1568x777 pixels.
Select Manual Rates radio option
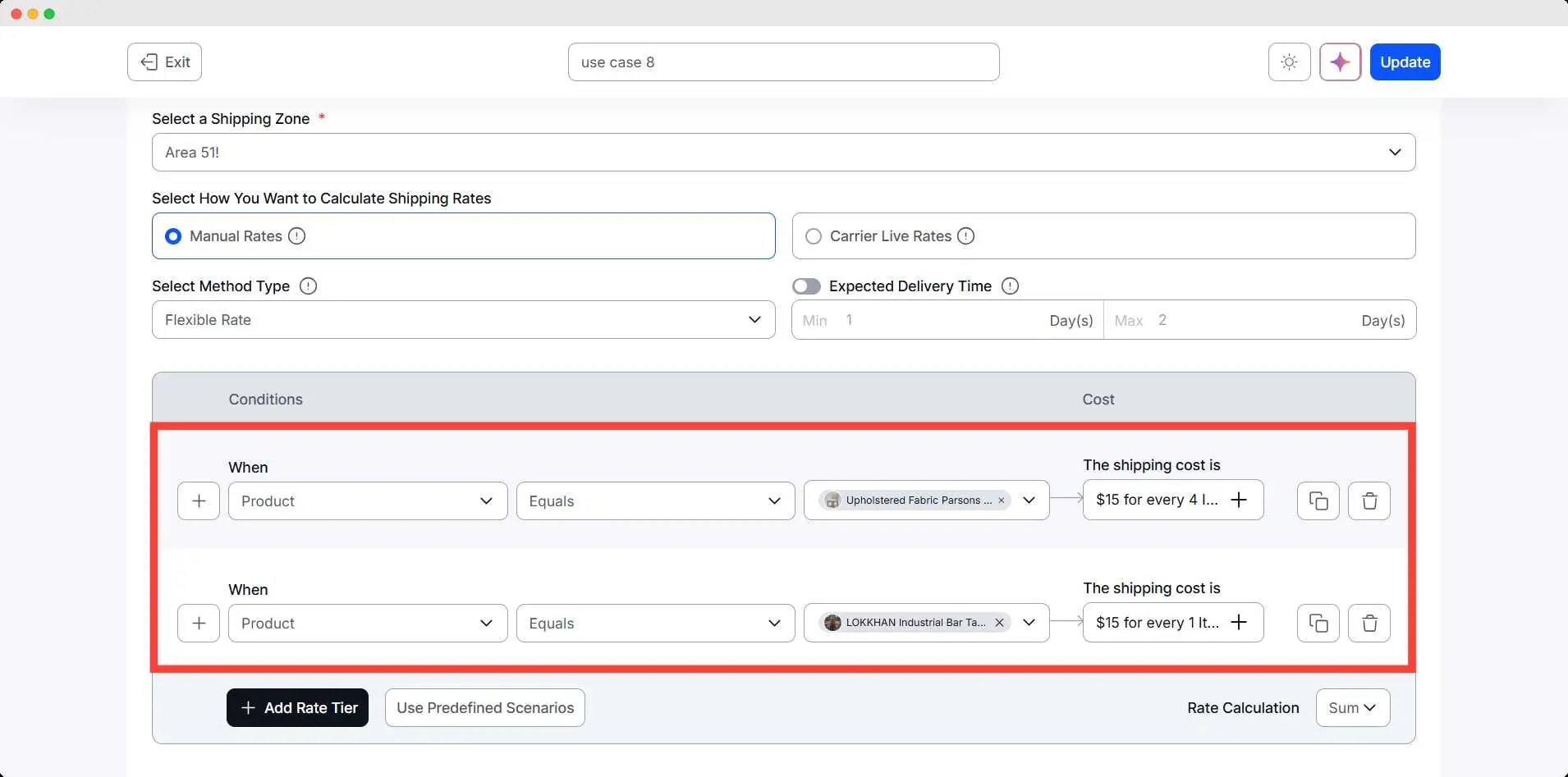coord(173,236)
